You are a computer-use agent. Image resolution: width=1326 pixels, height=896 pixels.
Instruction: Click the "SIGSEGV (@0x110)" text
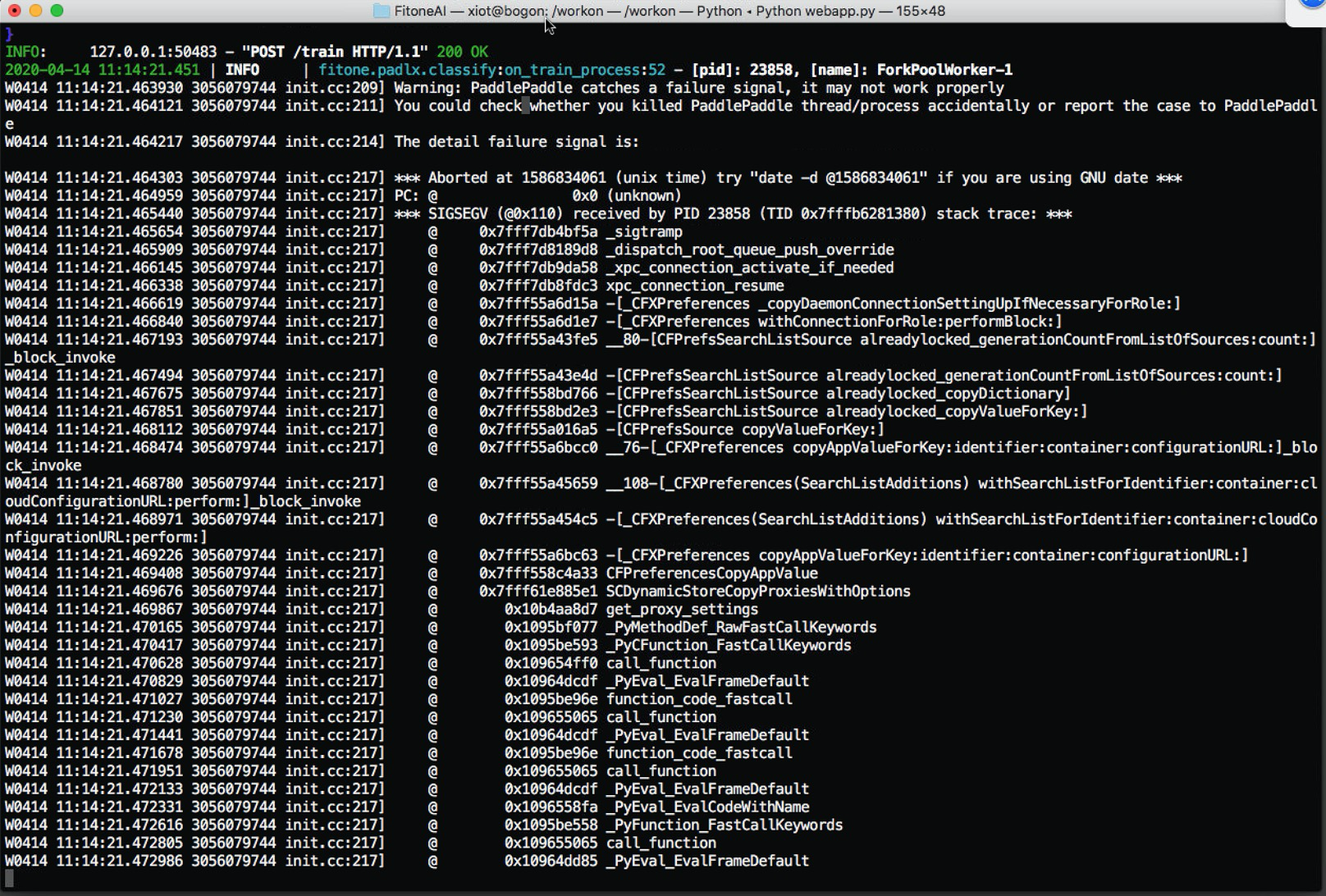pos(496,214)
